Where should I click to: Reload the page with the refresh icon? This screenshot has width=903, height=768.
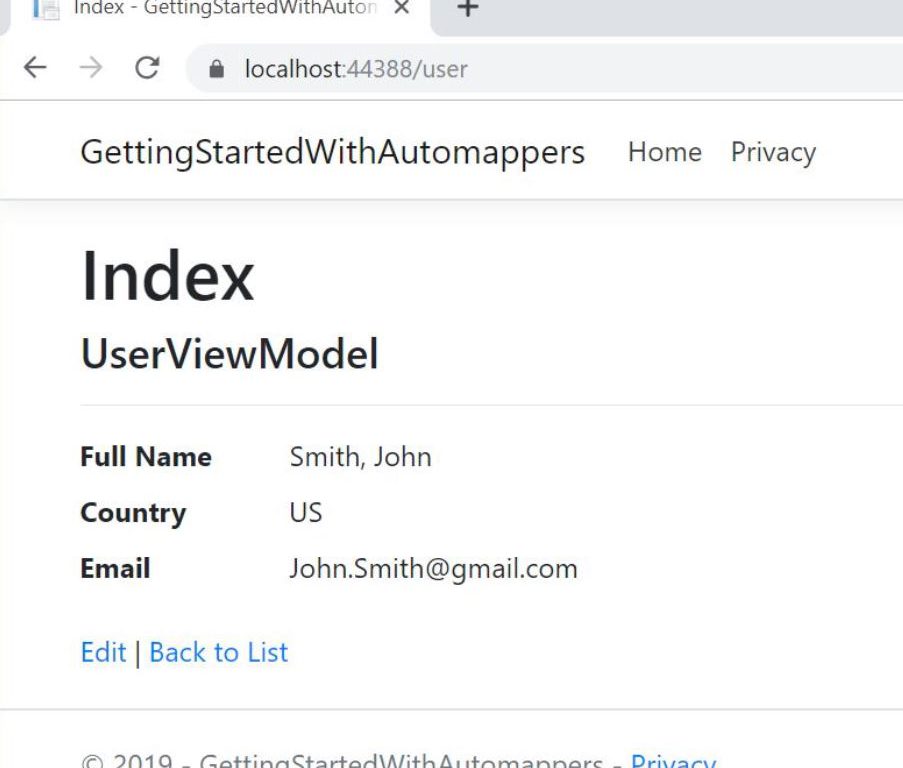pos(147,68)
